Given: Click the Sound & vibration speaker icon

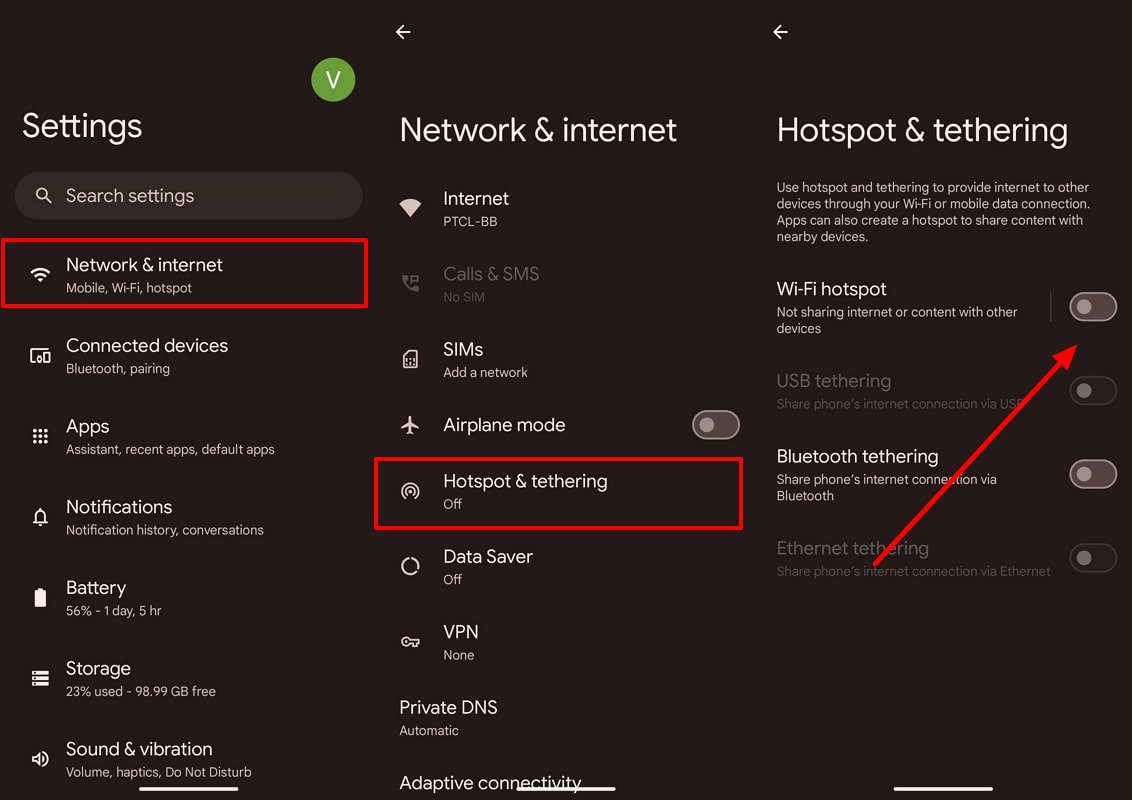Looking at the screenshot, I should pyautogui.click(x=40, y=759).
